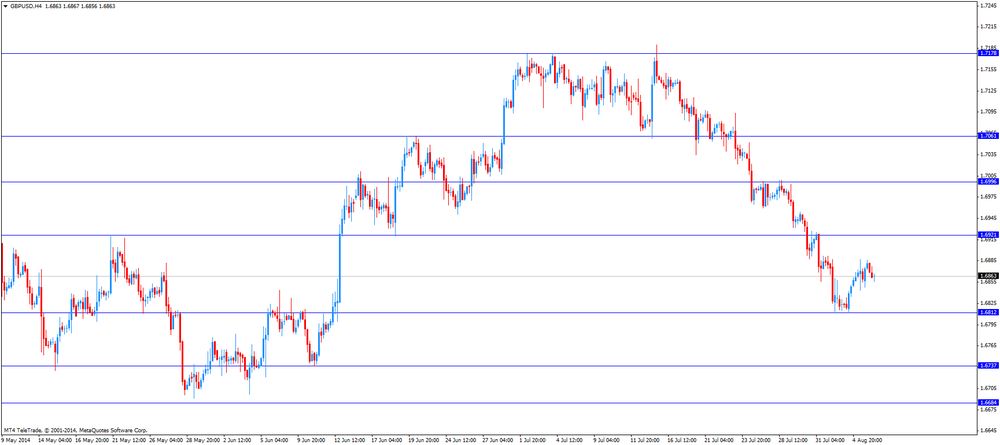This screenshot has height=445, width=1000.
Task: Select the 1.6921 blue price label
Action: coord(987,235)
